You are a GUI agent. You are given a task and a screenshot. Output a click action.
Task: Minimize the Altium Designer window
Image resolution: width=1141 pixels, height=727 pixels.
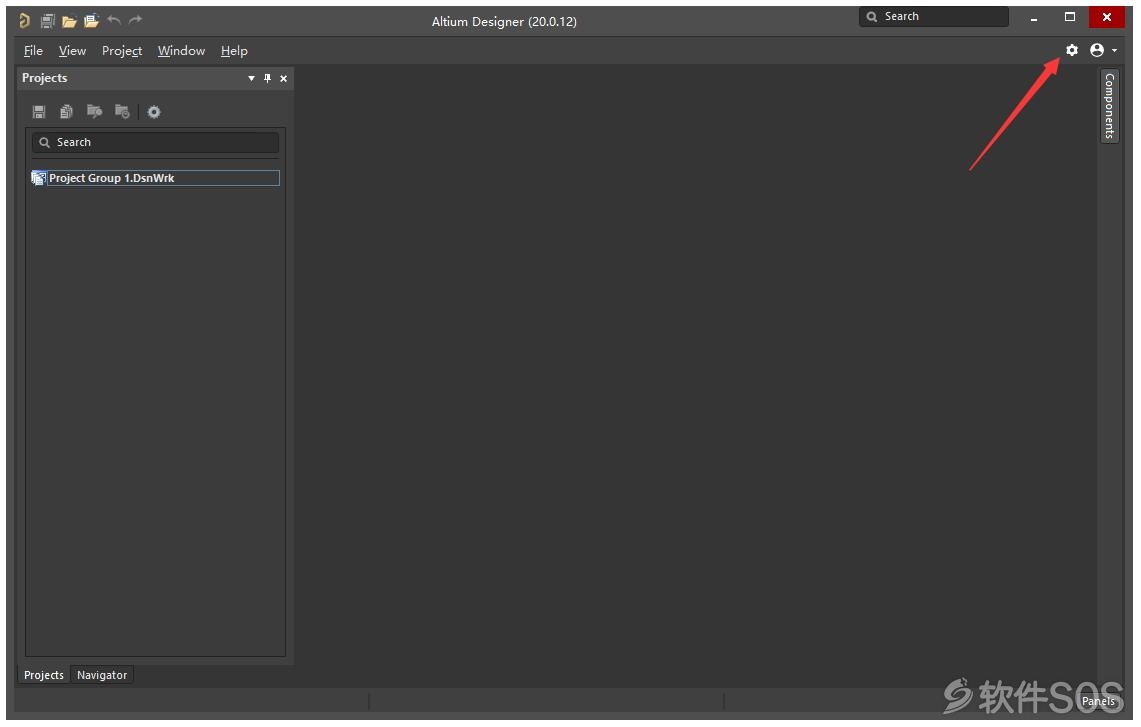[1033, 17]
